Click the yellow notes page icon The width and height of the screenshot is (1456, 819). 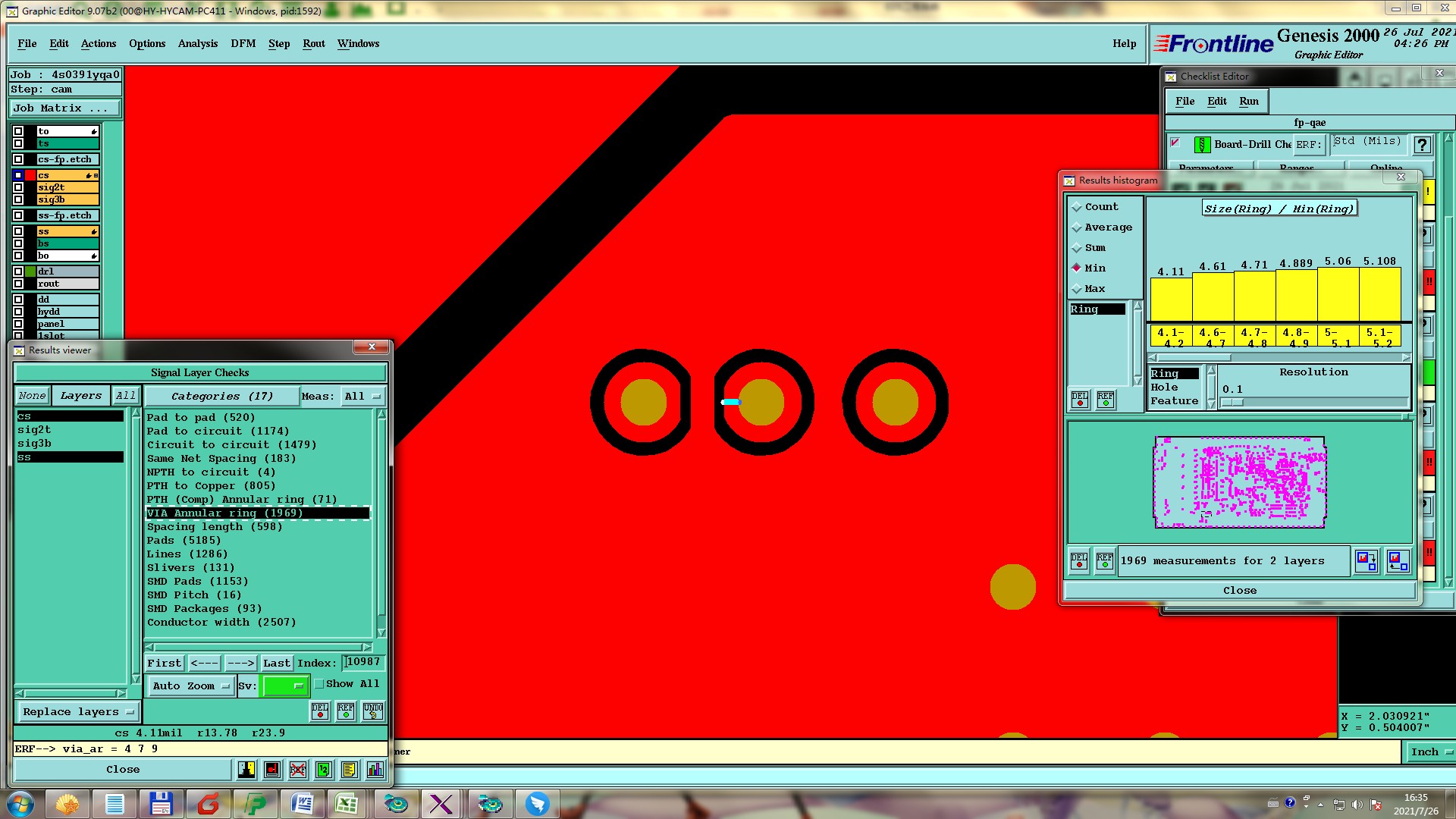tap(349, 770)
